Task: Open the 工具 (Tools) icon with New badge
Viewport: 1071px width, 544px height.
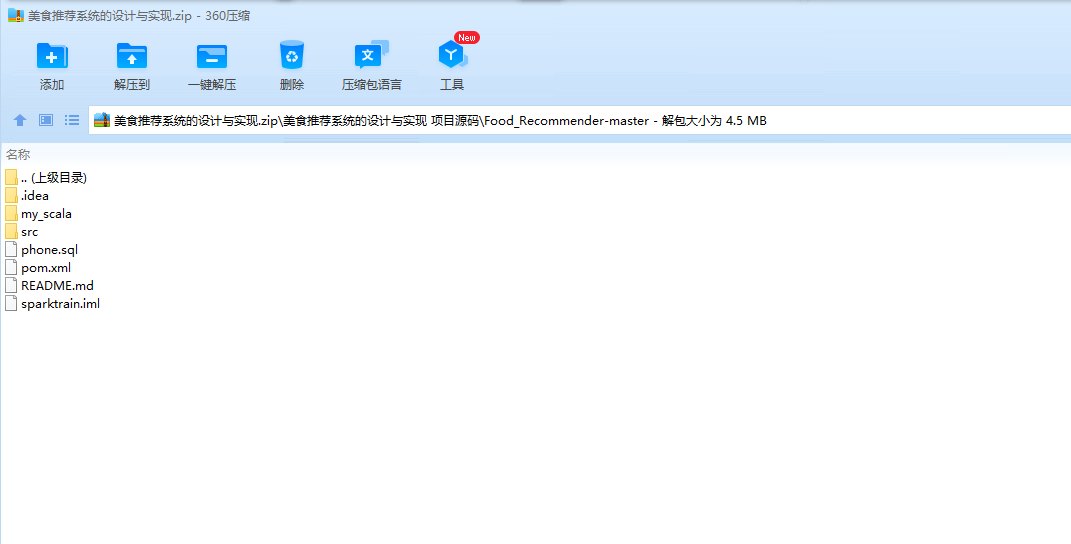Action: click(x=452, y=55)
